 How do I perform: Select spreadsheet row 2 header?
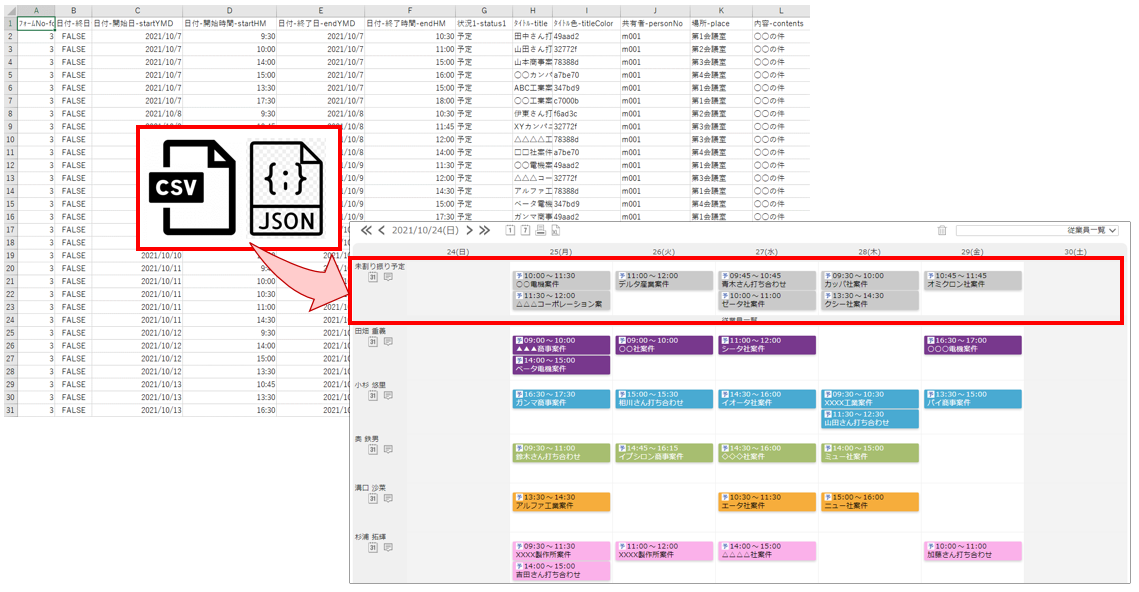click(10, 36)
